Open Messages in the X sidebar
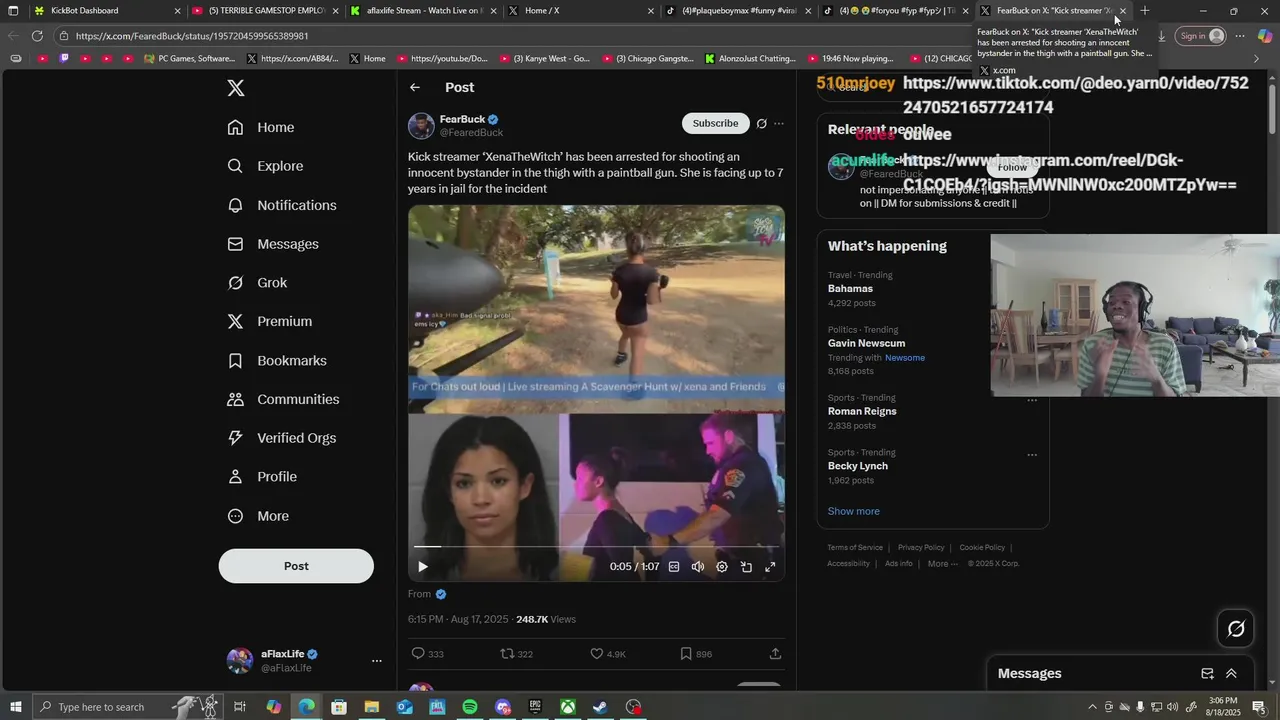 tap(273, 244)
